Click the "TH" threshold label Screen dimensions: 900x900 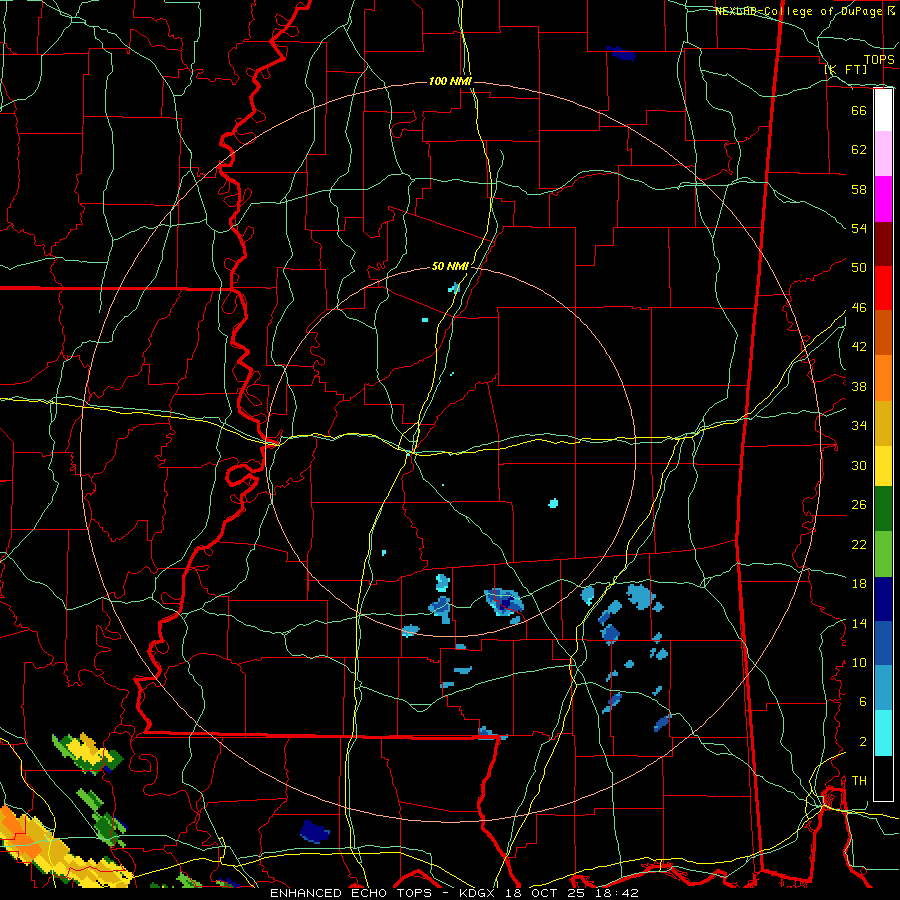(x=859, y=781)
